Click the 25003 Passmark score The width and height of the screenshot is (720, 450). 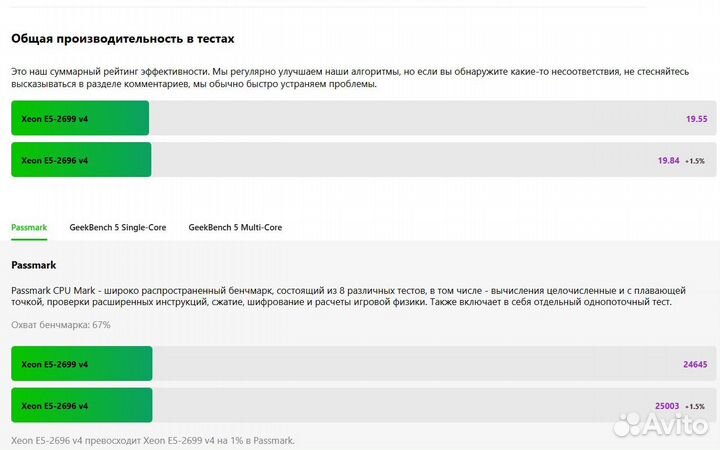[x=666, y=406]
